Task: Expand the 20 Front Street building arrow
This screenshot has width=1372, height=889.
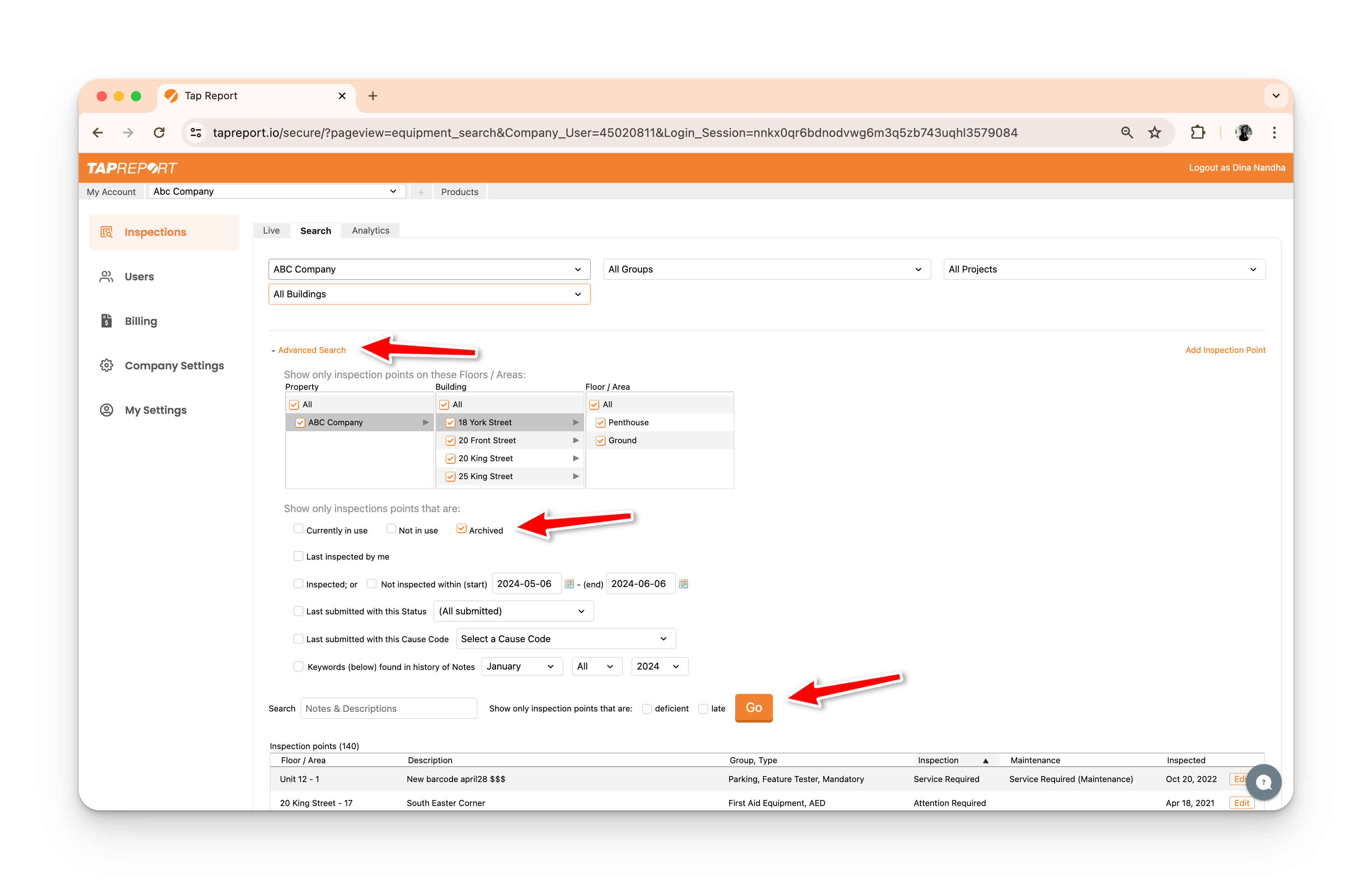Action: [575, 441]
